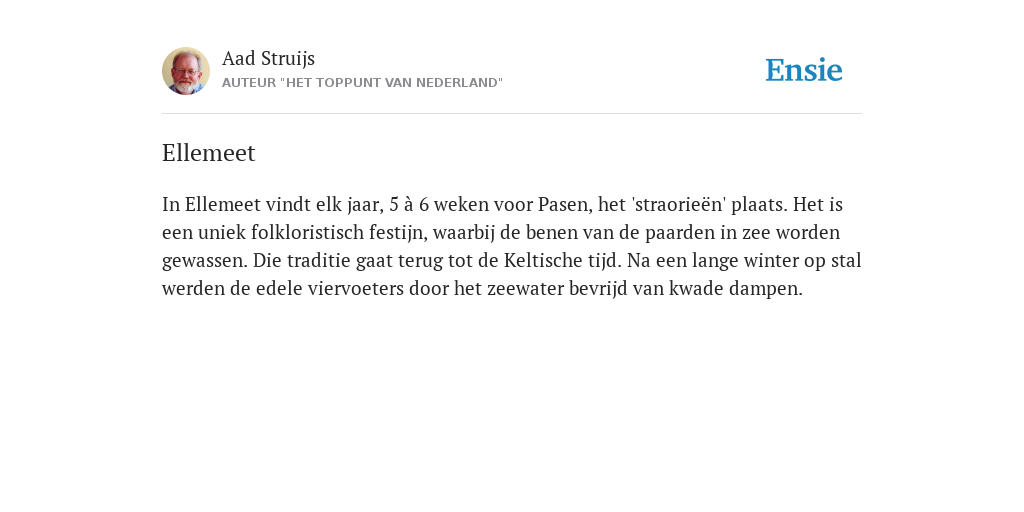Click Aad Struijs' round profile photo

[x=186, y=71]
